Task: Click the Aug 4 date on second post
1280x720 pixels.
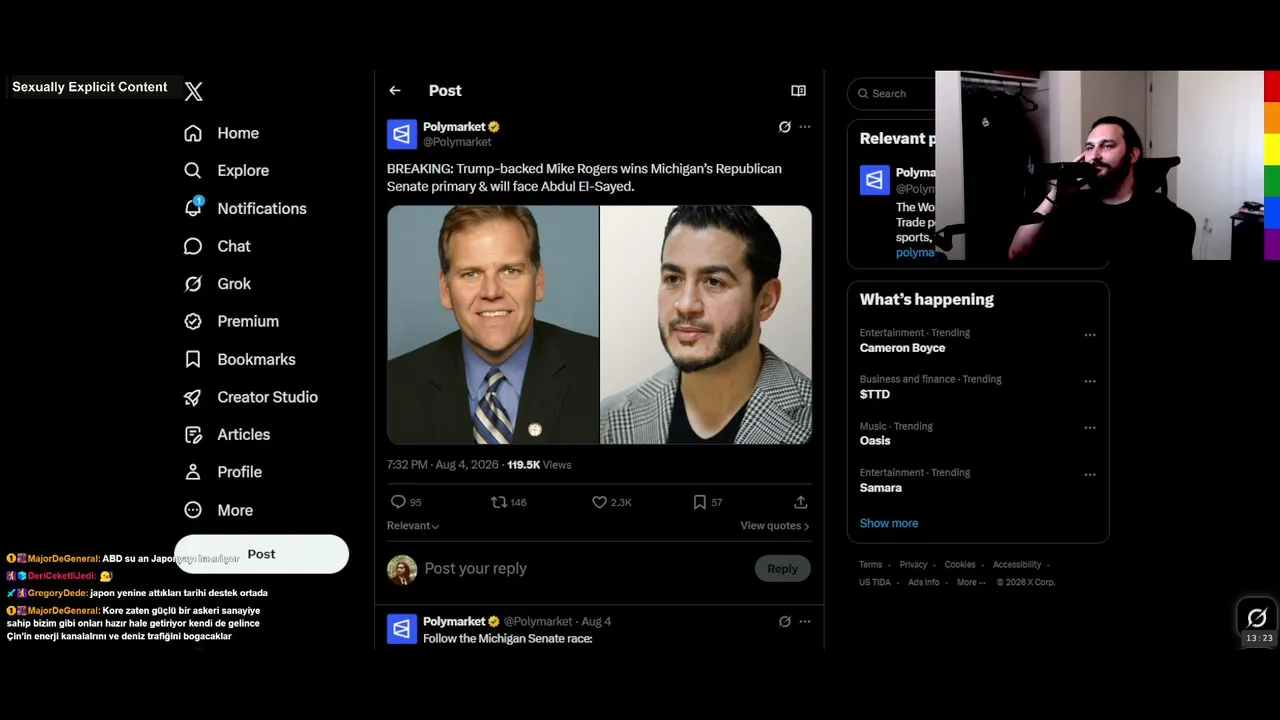Action: point(596,622)
